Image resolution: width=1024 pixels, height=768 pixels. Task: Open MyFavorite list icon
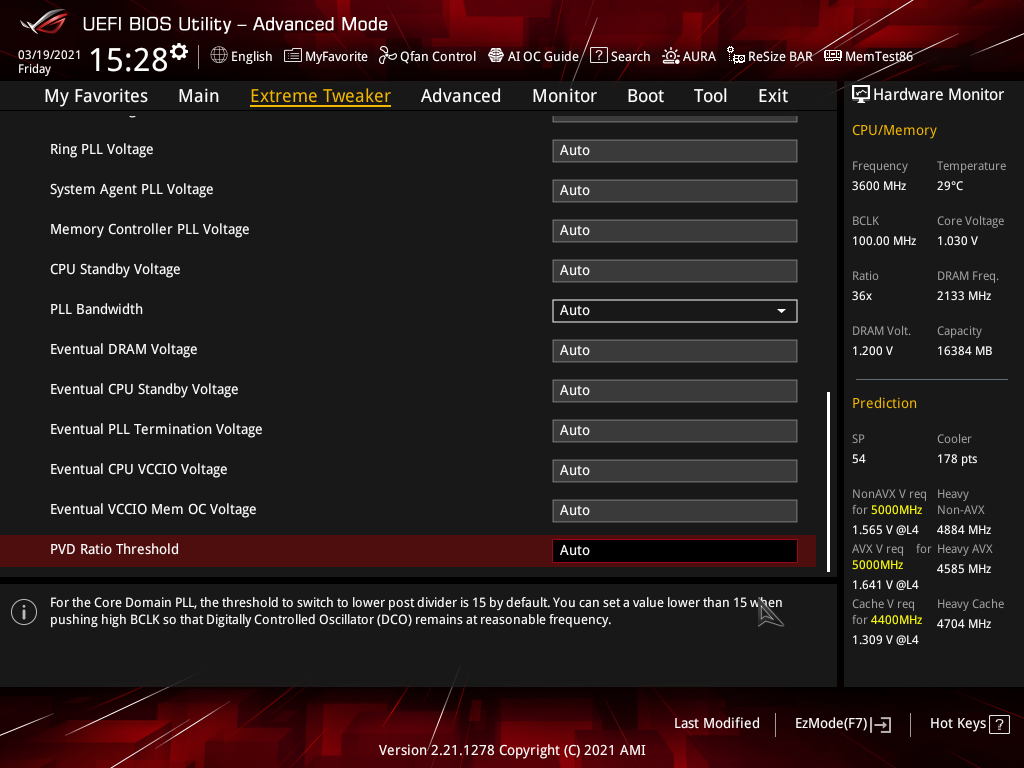click(x=293, y=56)
